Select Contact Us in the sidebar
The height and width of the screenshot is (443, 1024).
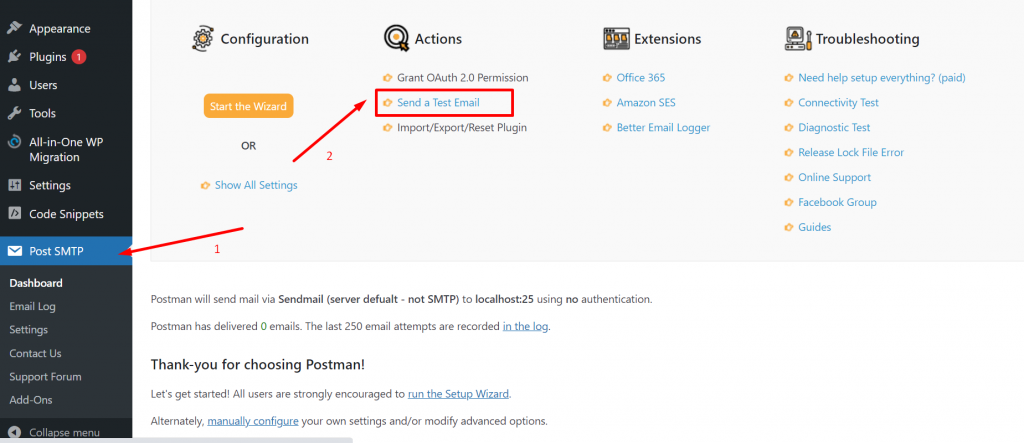[x=35, y=353]
